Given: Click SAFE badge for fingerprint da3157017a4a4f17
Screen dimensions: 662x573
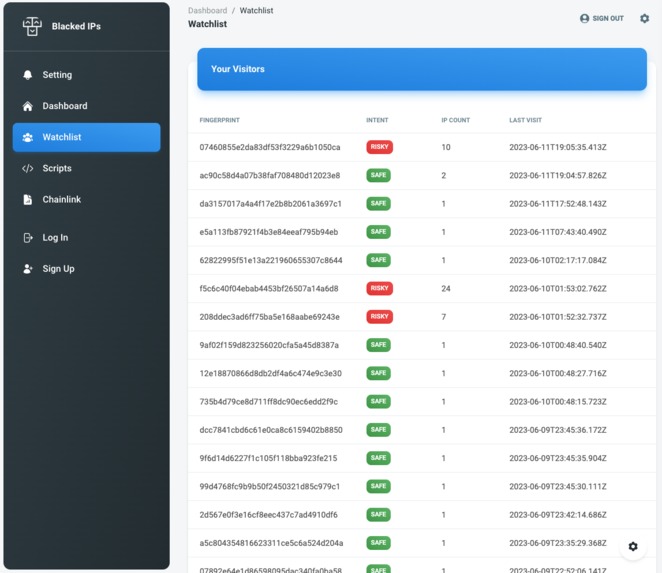Looking at the screenshot, I should point(378,204).
